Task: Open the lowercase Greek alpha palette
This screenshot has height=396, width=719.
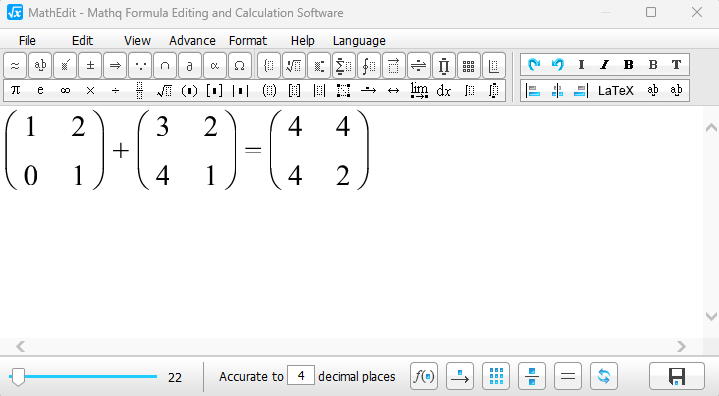Action: [215, 66]
